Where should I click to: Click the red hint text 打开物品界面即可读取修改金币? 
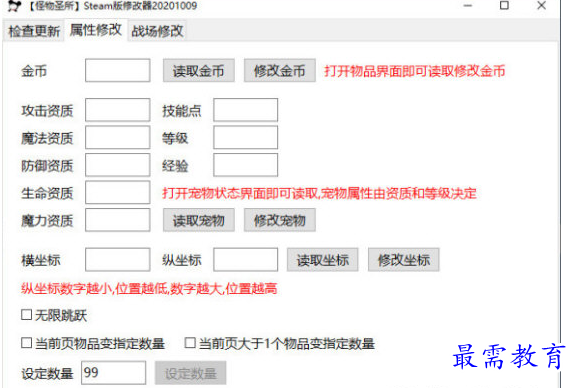[414, 71]
